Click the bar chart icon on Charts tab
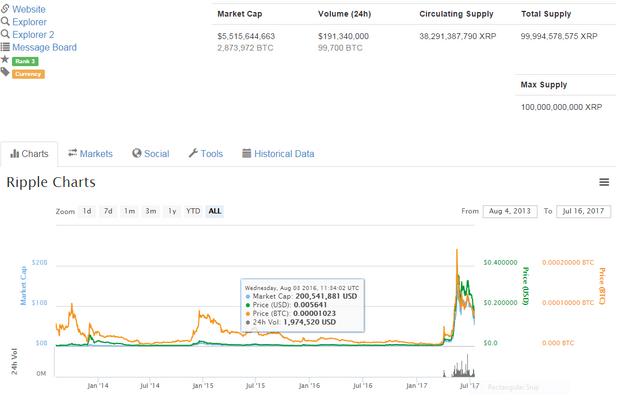This screenshot has width=640, height=405. (x=15, y=154)
